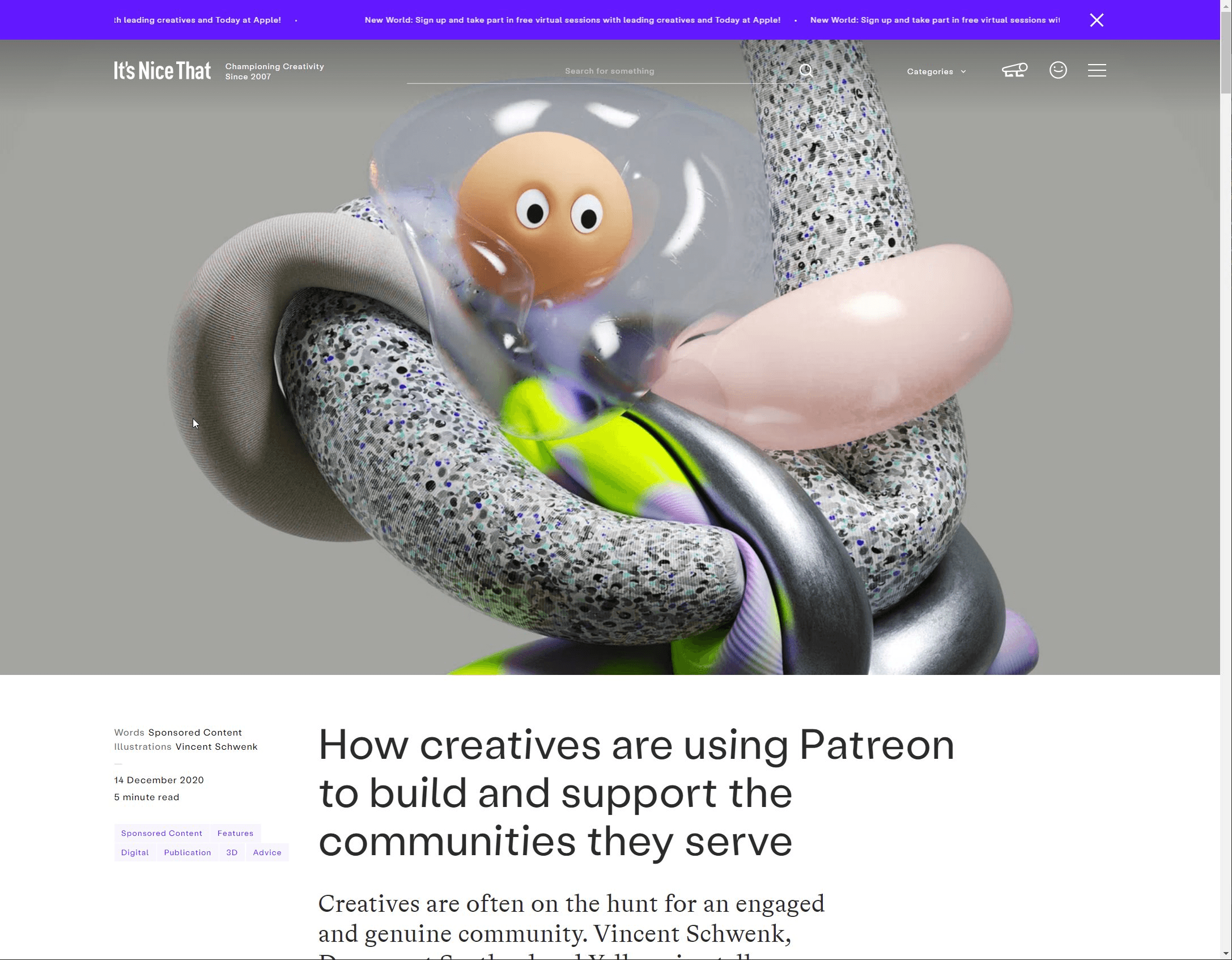Open the Advice tag
Screen dimensions: 1232x960
tap(267, 852)
